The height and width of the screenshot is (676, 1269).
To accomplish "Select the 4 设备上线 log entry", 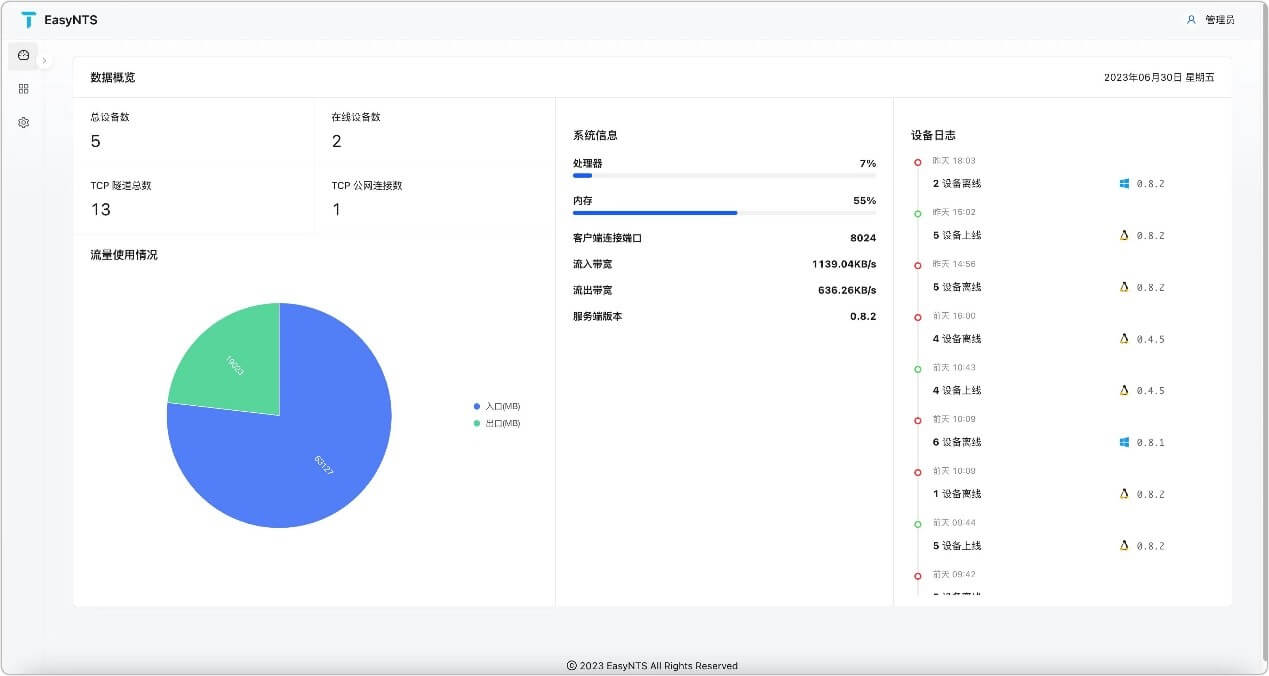I will tap(957, 391).
